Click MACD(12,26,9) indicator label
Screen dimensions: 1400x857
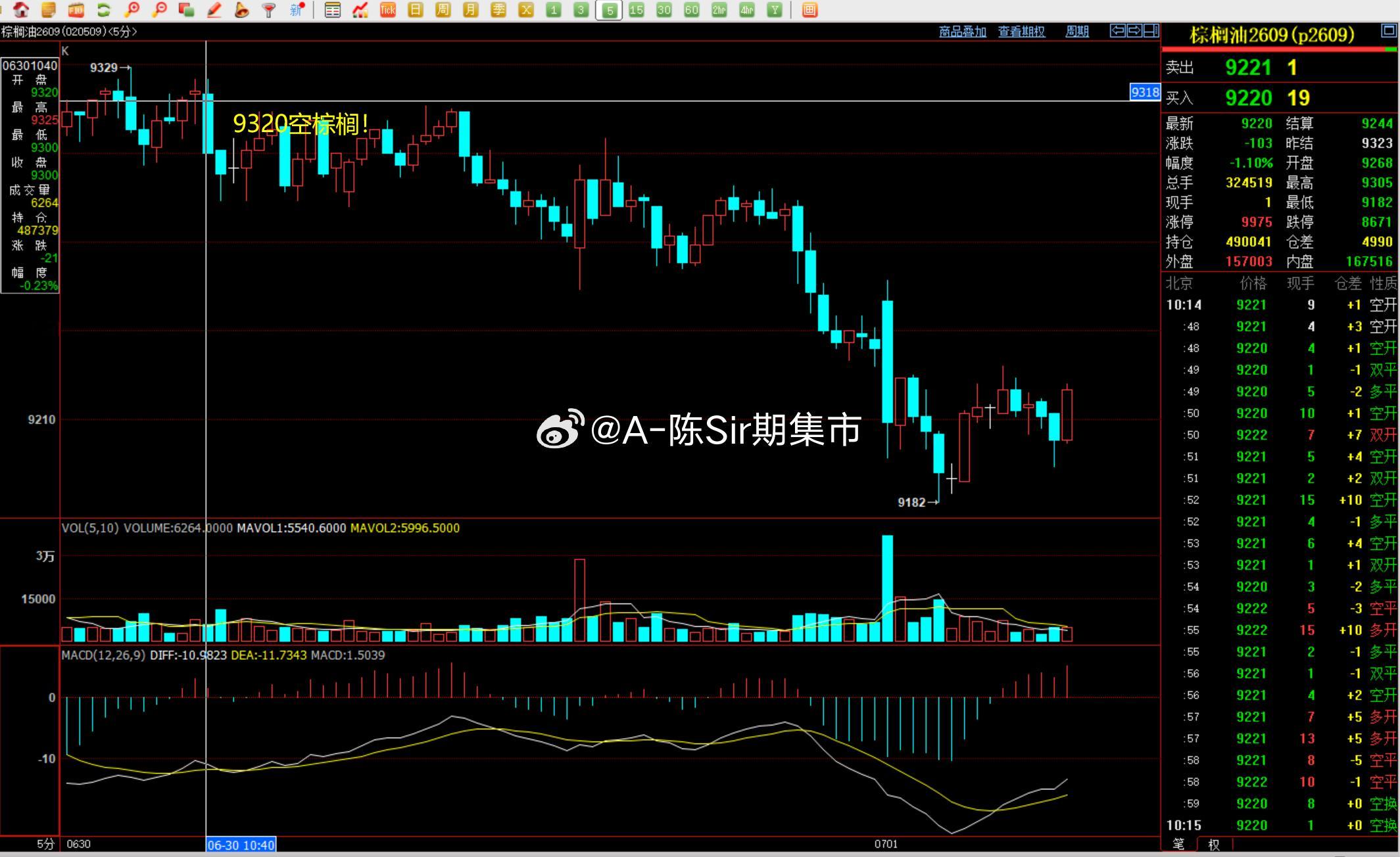103,655
